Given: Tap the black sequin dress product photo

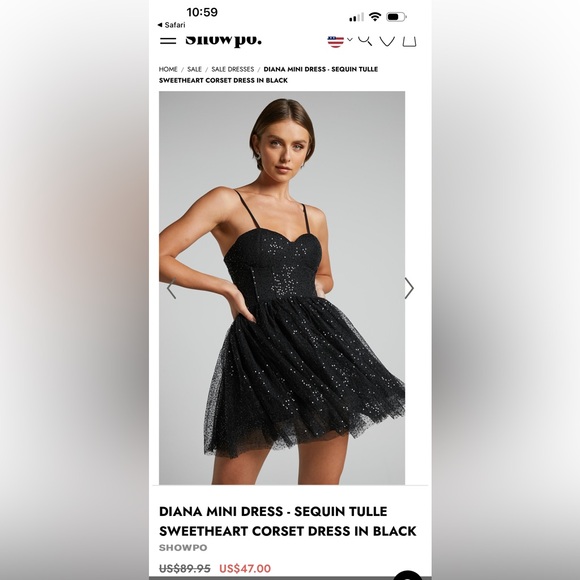Looking at the screenshot, I should [x=282, y=288].
